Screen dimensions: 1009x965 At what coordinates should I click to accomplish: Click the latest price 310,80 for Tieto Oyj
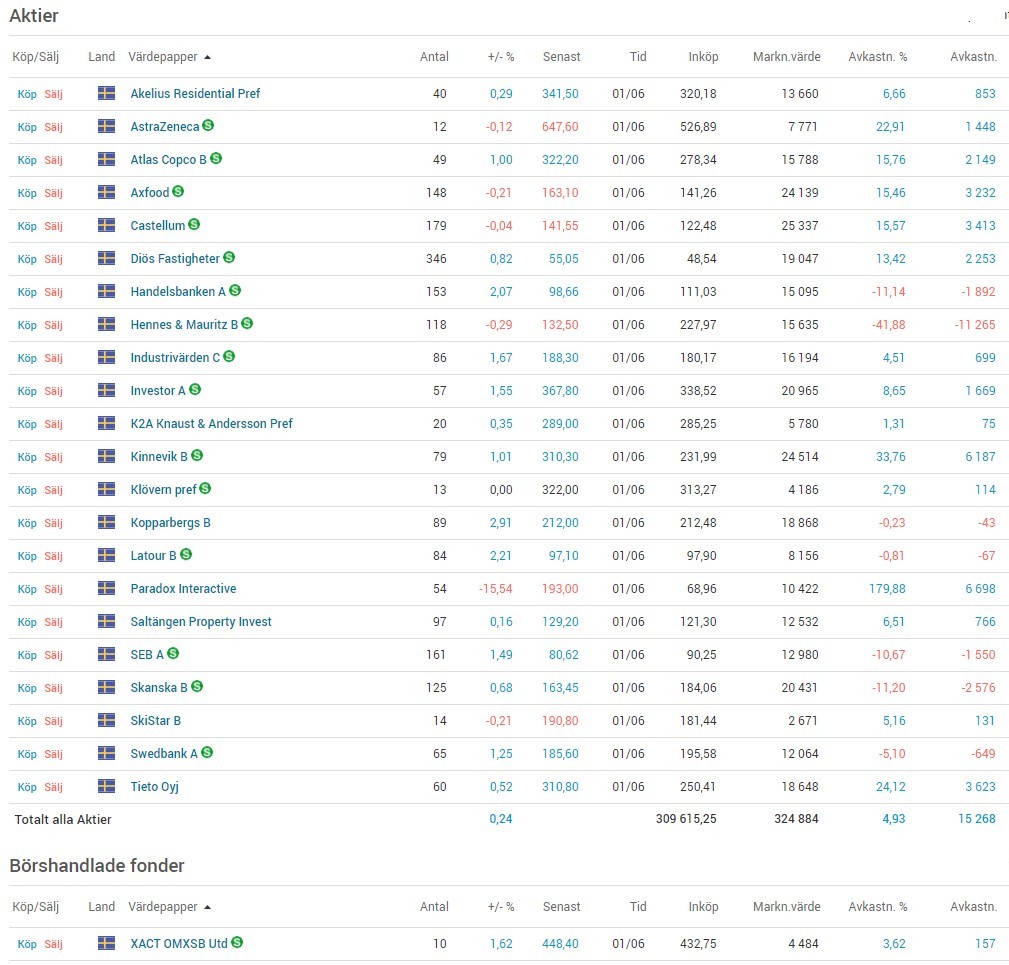pyautogui.click(x=560, y=787)
